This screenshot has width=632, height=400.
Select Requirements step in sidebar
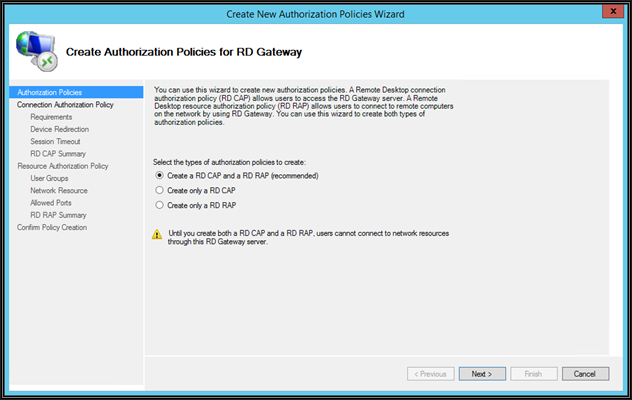[x=51, y=117]
